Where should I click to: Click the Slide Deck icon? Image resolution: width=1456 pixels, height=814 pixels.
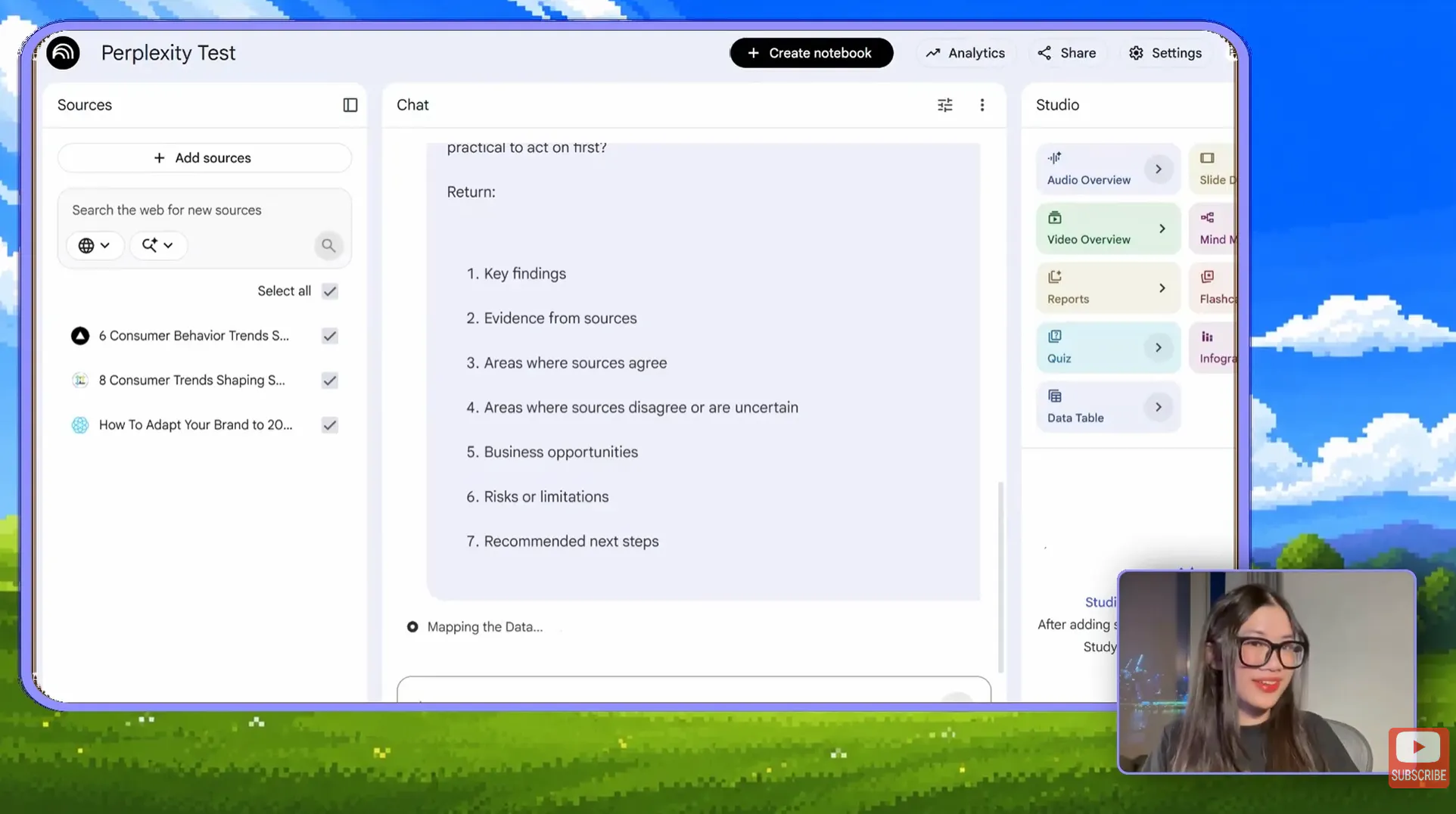(x=1207, y=158)
